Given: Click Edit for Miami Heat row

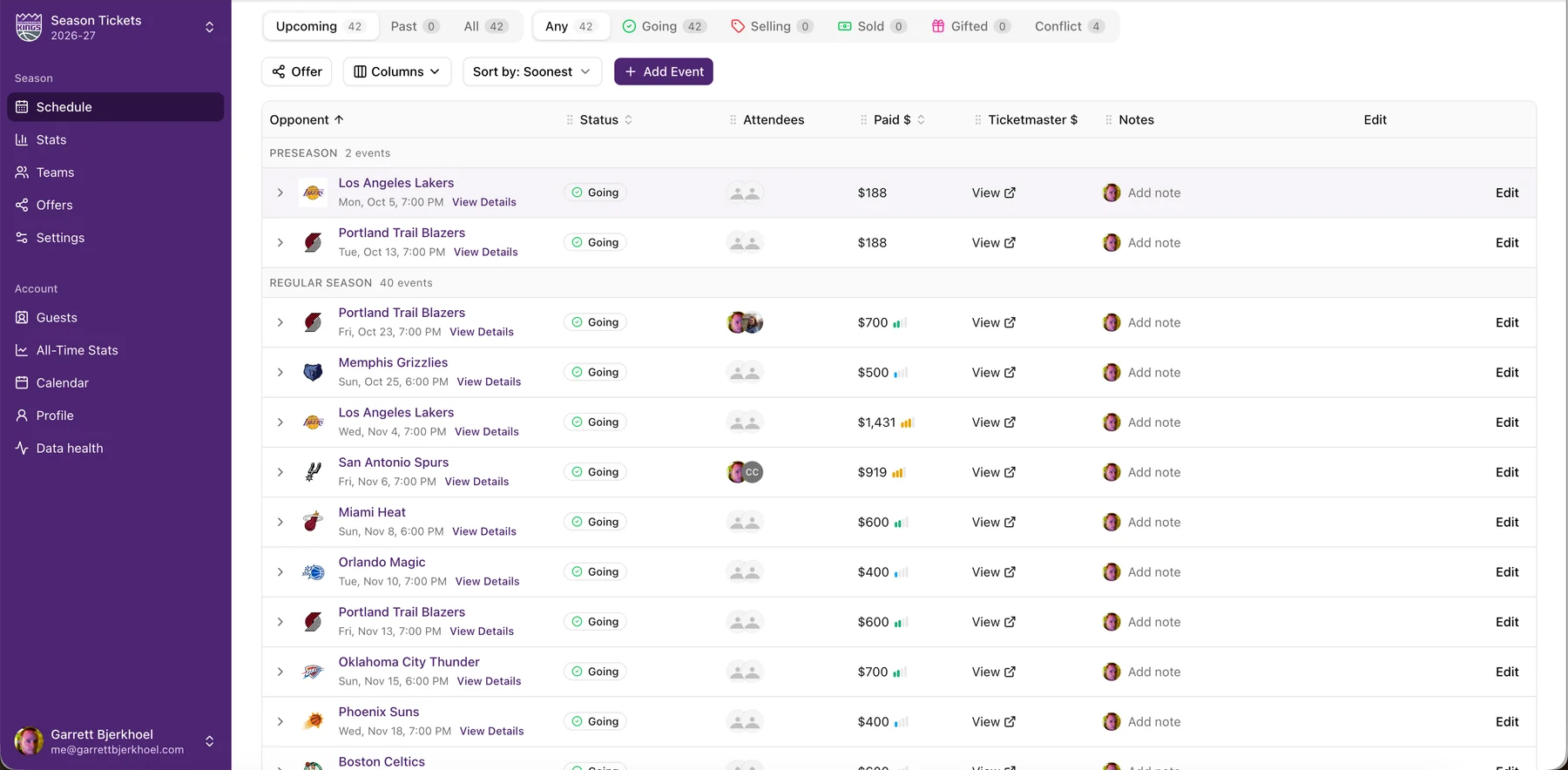Looking at the screenshot, I should coord(1507,522).
